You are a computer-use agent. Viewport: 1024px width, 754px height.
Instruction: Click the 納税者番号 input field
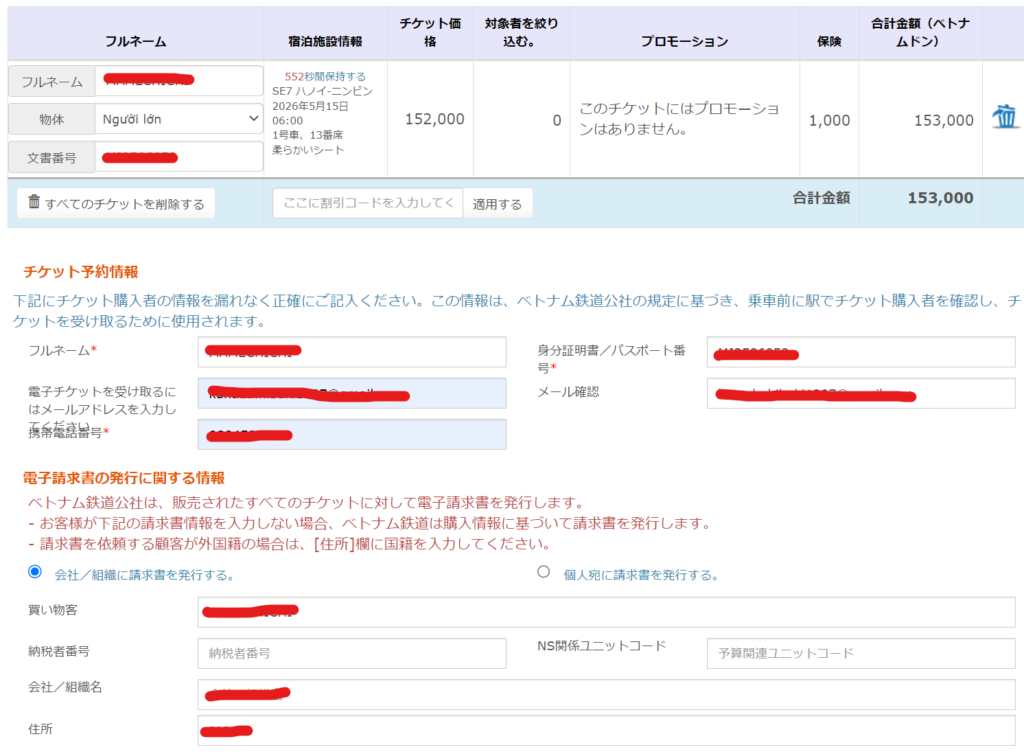tap(351, 653)
